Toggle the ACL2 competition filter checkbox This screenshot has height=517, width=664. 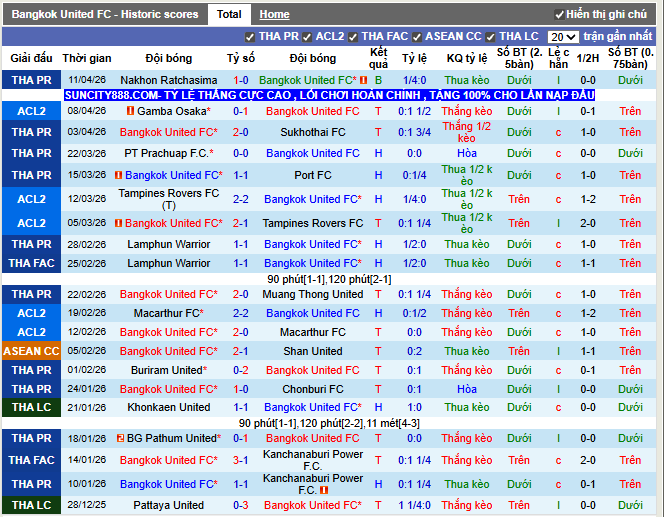(308, 36)
